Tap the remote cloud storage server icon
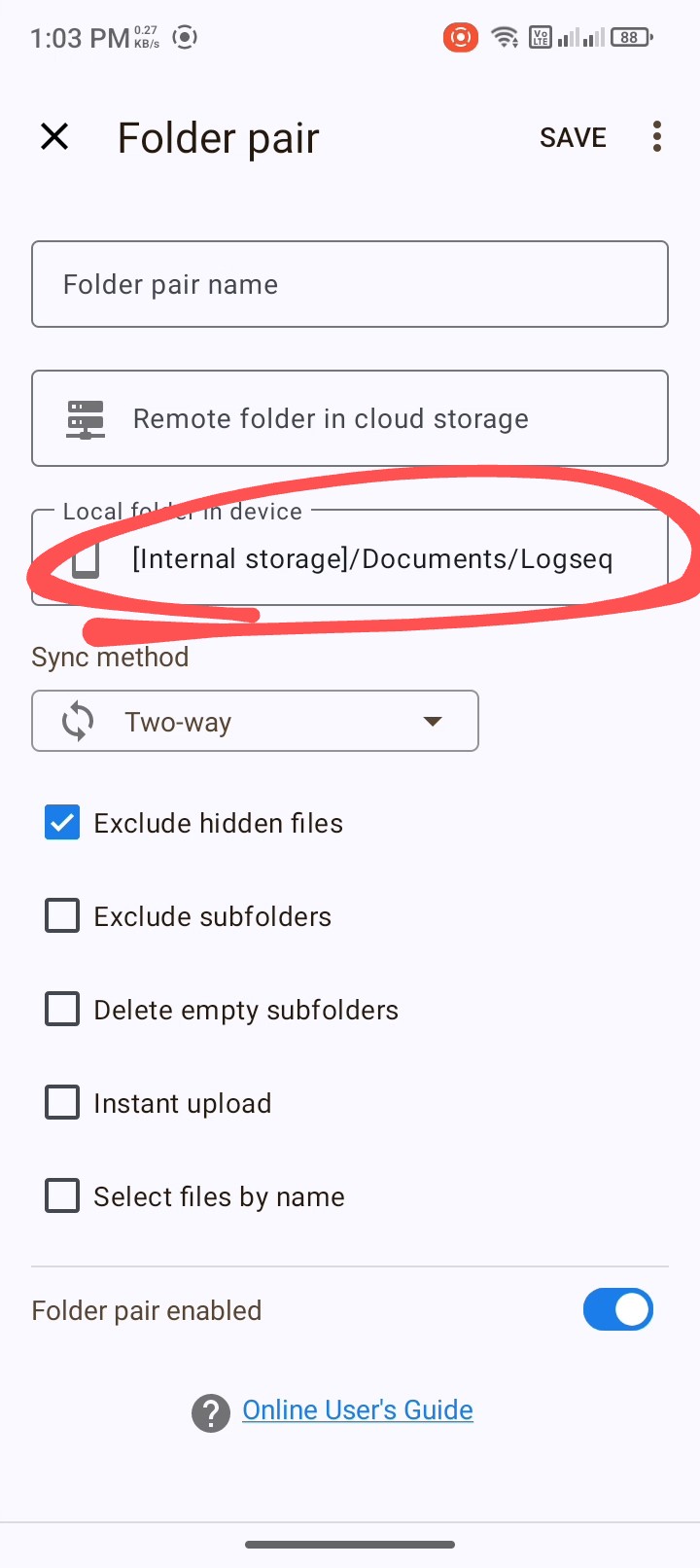 pyautogui.click(x=86, y=419)
